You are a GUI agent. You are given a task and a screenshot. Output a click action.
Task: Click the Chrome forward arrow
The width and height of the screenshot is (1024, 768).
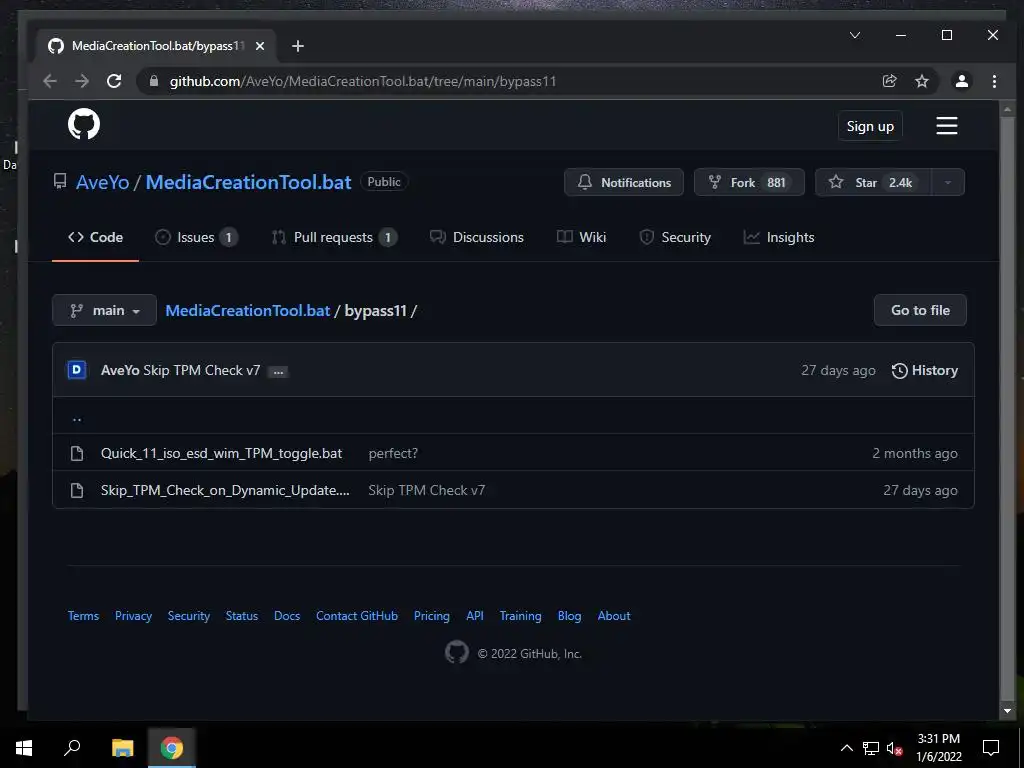point(82,81)
